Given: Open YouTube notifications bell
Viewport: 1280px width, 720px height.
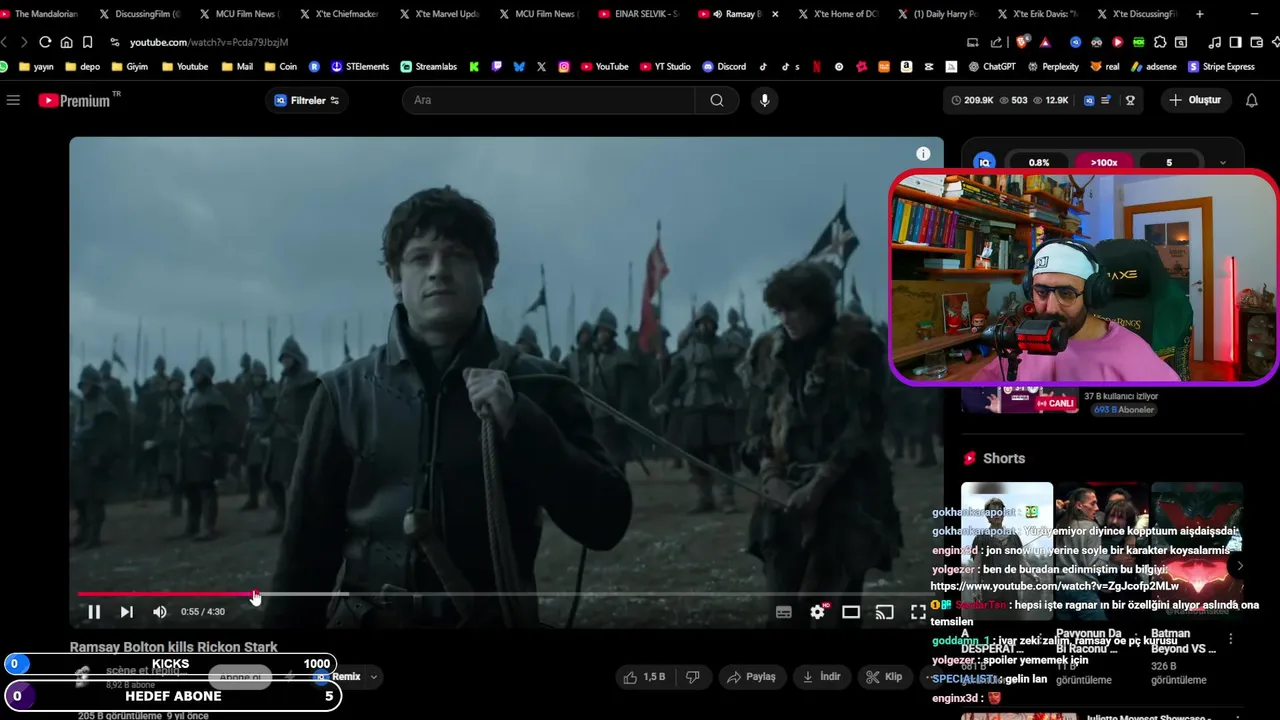Looking at the screenshot, I should 1252,100.
